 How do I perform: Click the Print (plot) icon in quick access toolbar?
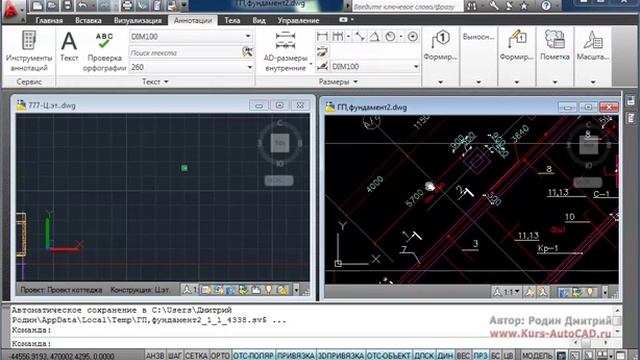tap(127, 5)
